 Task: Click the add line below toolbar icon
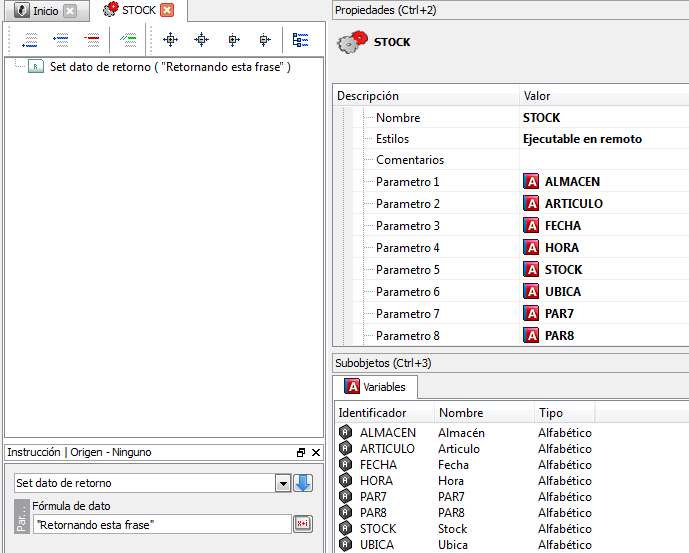[30, 40]
